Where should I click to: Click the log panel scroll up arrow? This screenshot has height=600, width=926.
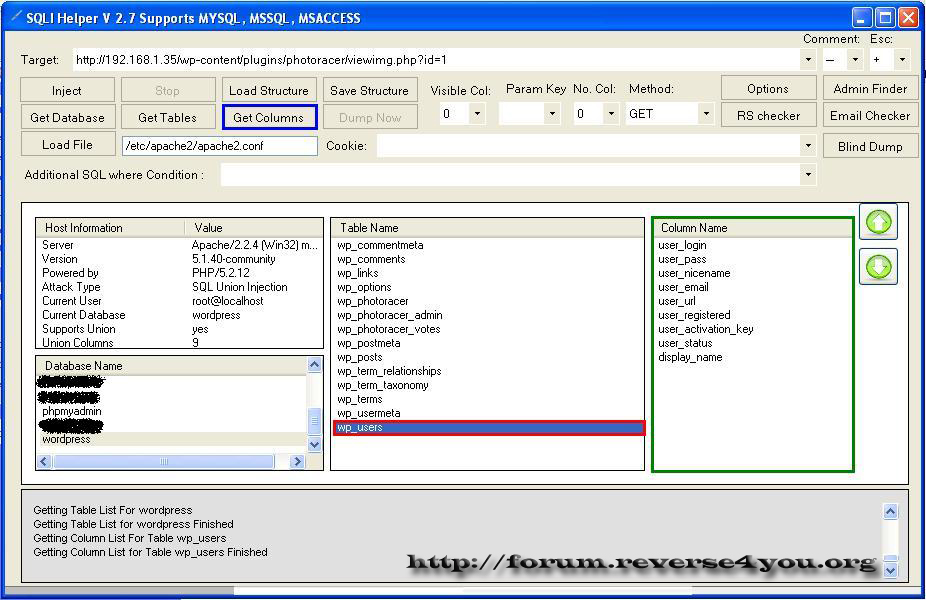[x=891, y=511]
